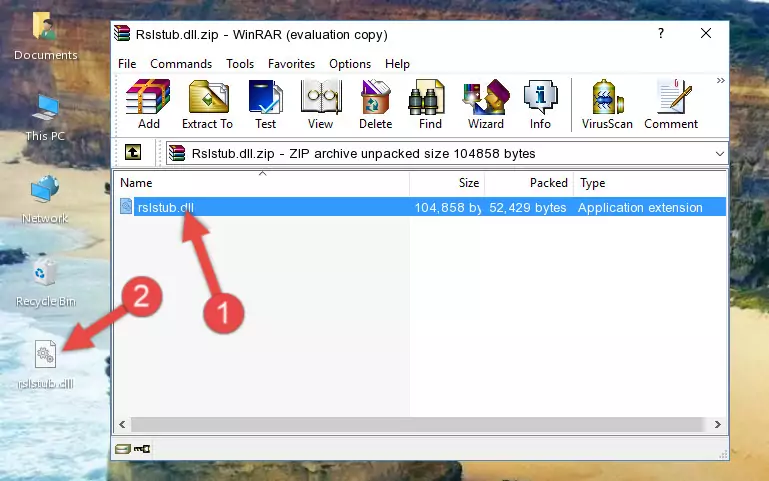769x481 pixels.
Task: Click the drive icon in status bar
Action: coord(123,449)
